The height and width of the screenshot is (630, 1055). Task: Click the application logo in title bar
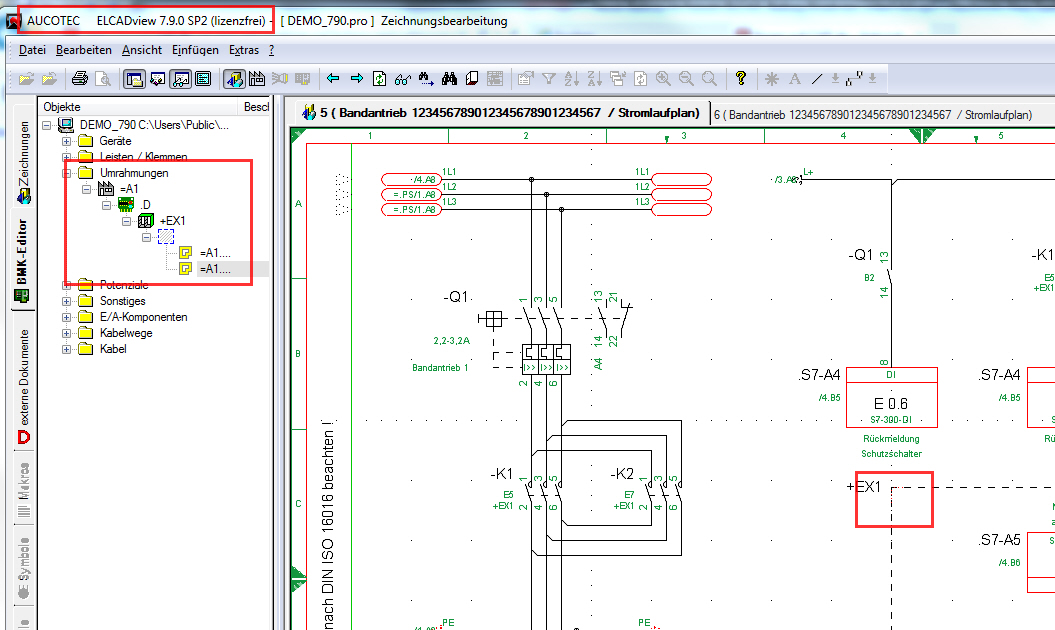(12, 21)
